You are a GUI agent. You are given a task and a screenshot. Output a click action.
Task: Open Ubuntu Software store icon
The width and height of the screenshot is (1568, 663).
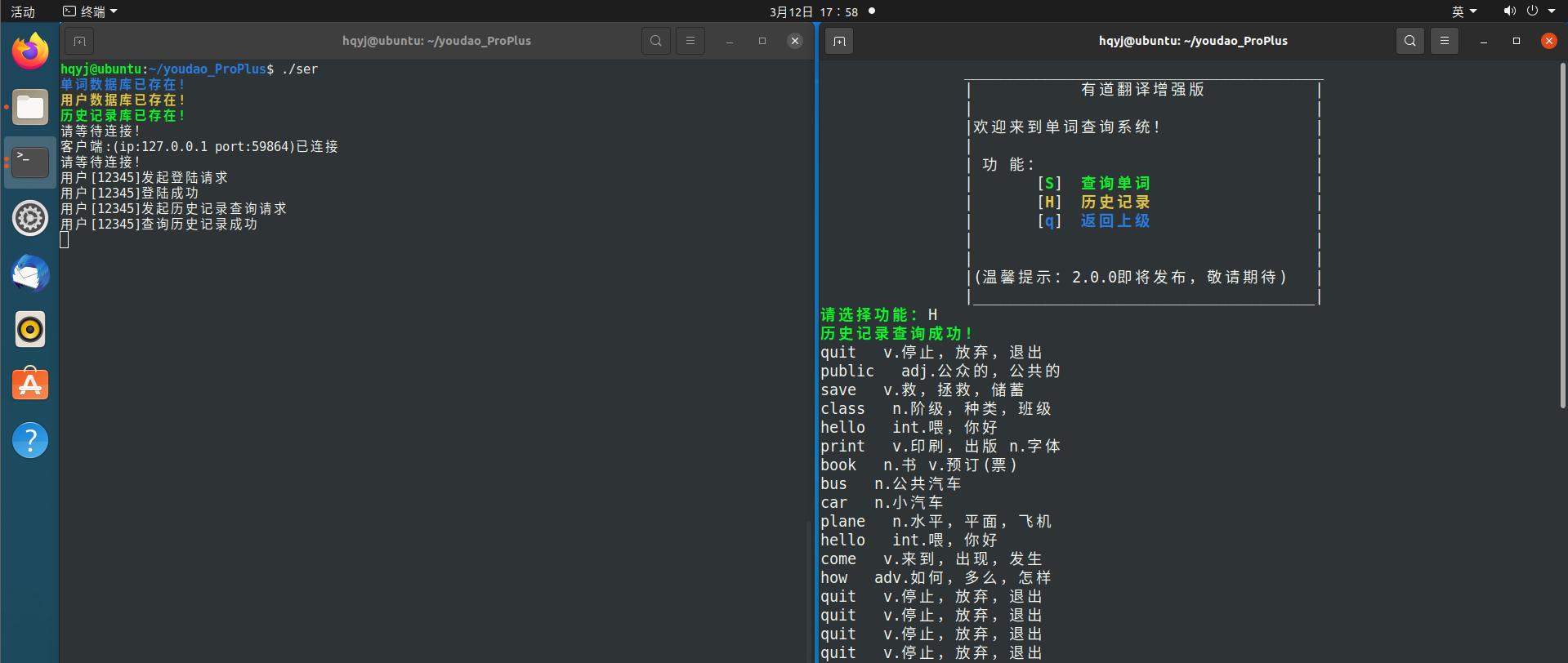pos(30,385)
